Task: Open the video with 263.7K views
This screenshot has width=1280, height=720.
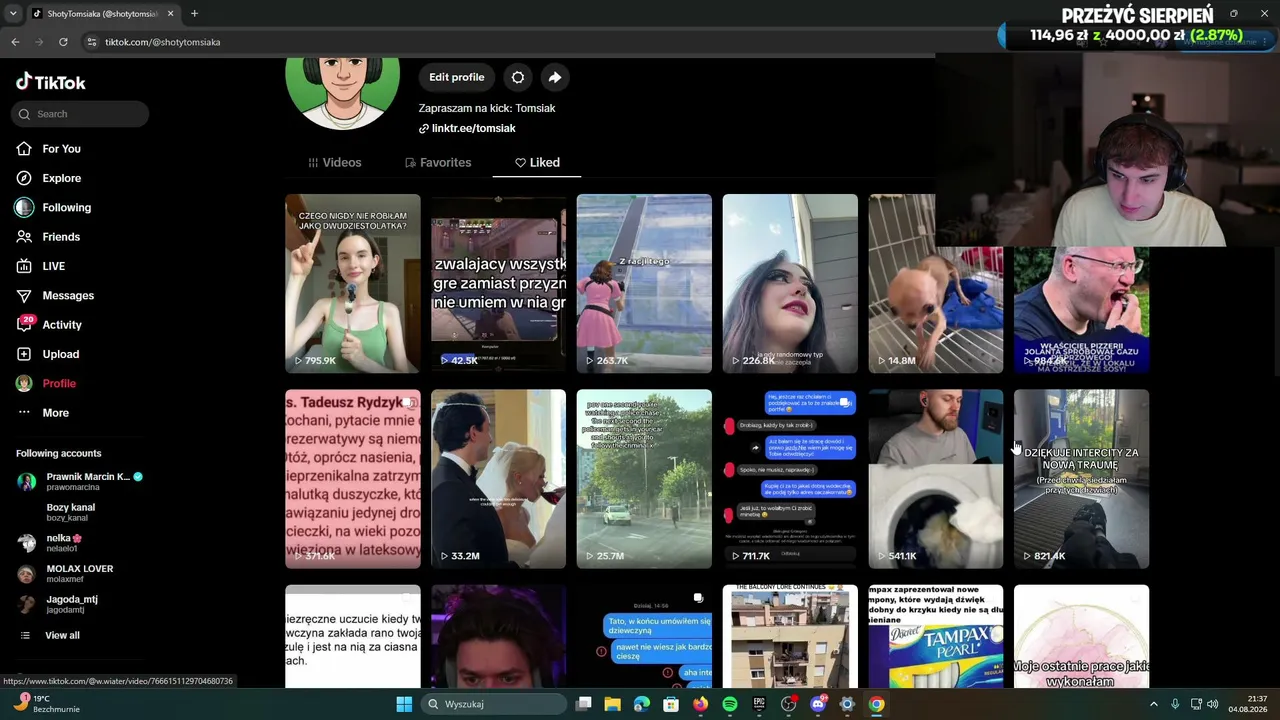Action: point(644,283)
